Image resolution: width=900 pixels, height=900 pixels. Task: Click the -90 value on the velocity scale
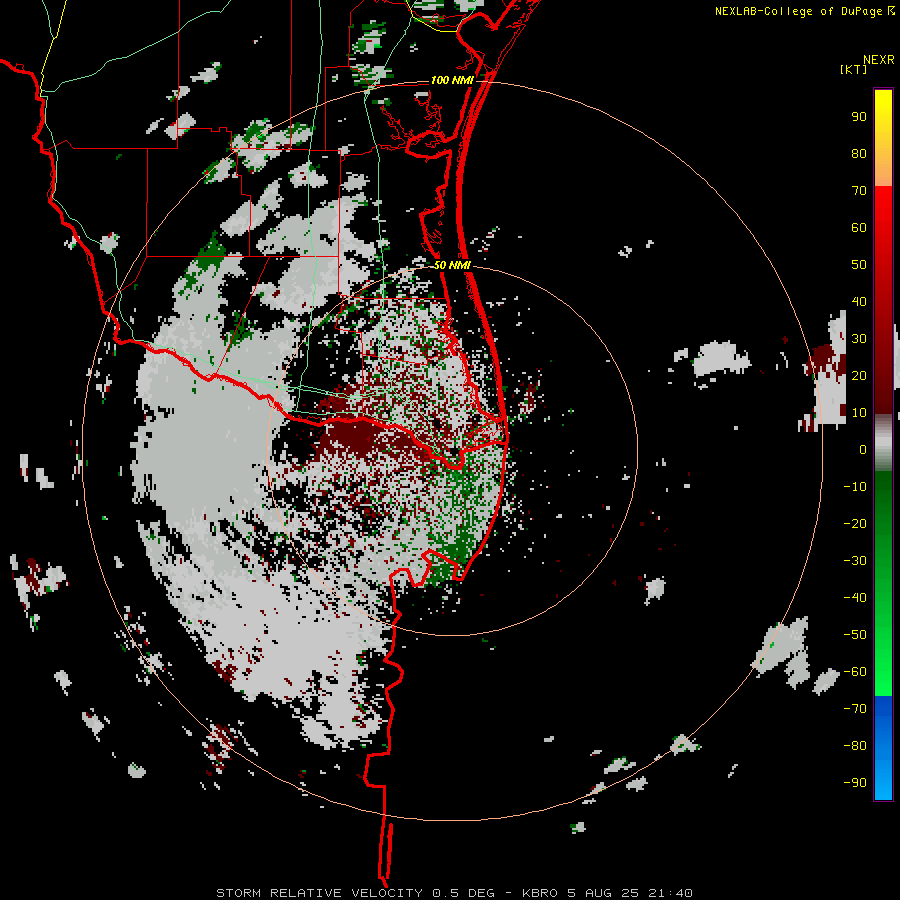pos(855,783)
